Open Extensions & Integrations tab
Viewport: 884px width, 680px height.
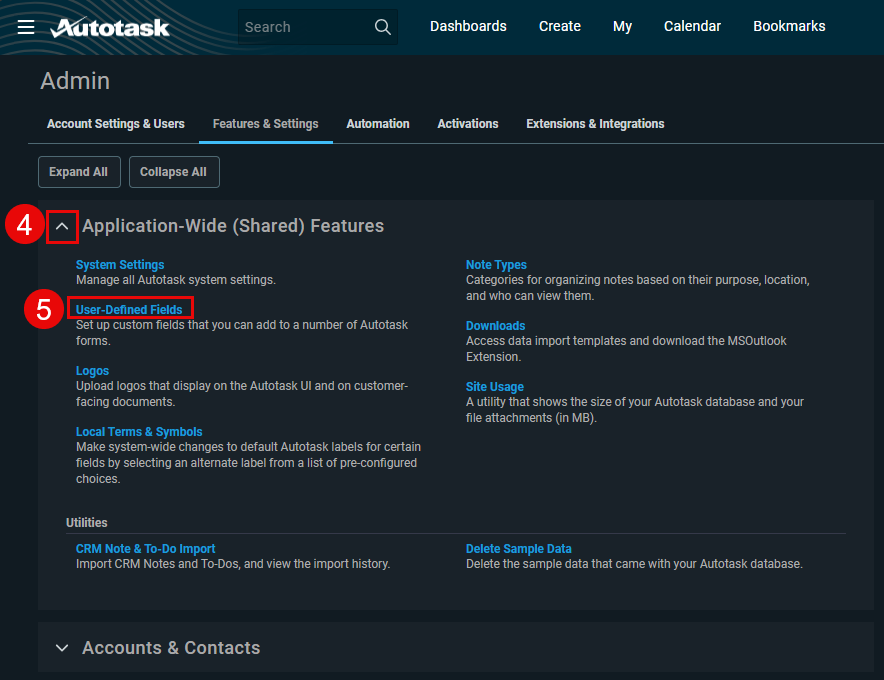(595, 124)
